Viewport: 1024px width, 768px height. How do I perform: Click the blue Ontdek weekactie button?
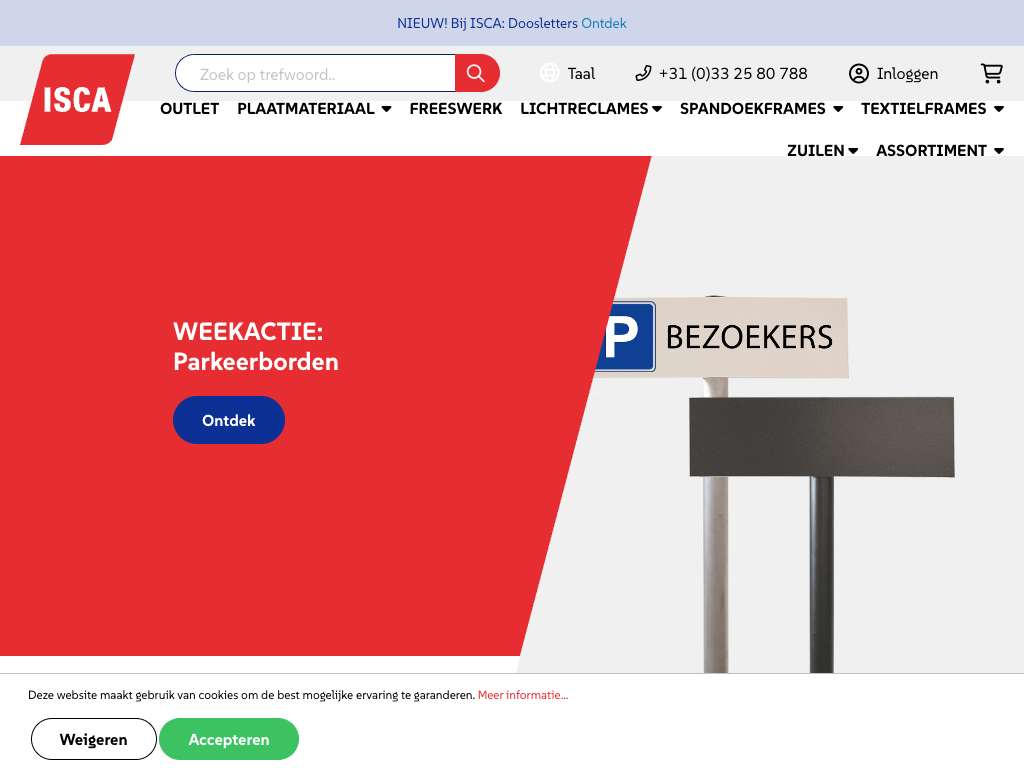tap(229, 420)
